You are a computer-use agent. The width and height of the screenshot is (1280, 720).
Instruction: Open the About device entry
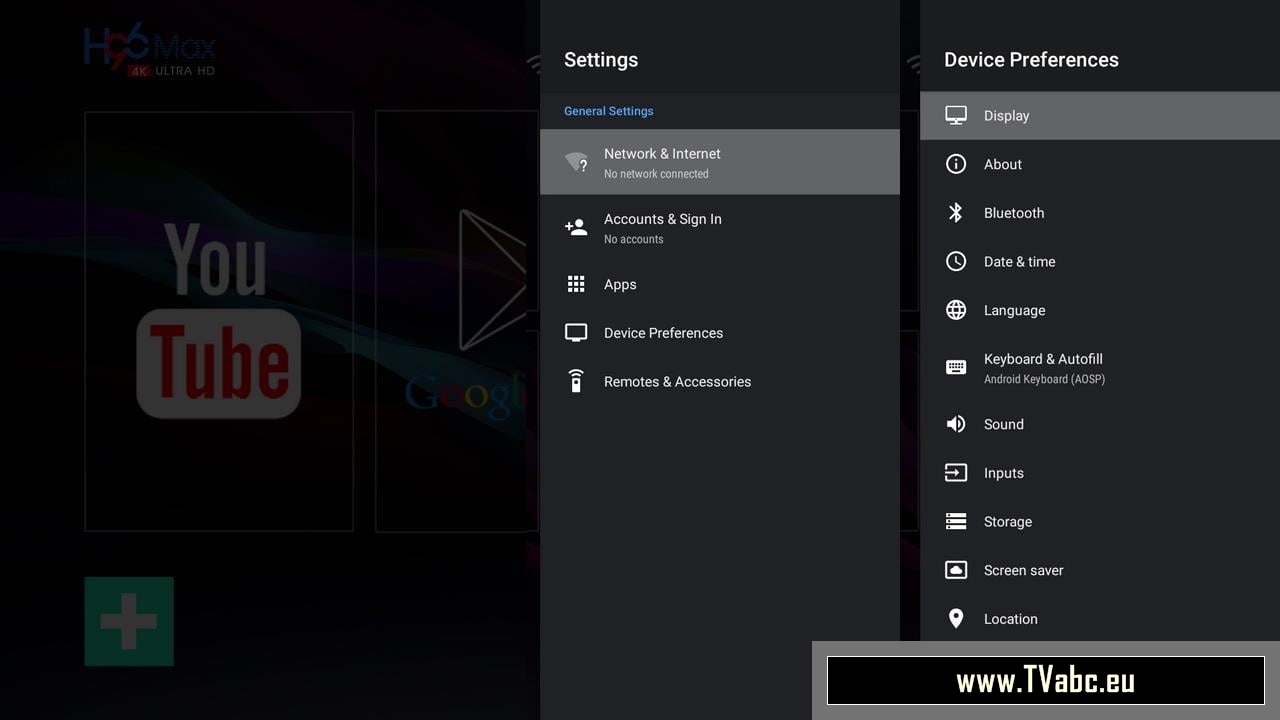pyautogui.click(x=1003, y=165)
